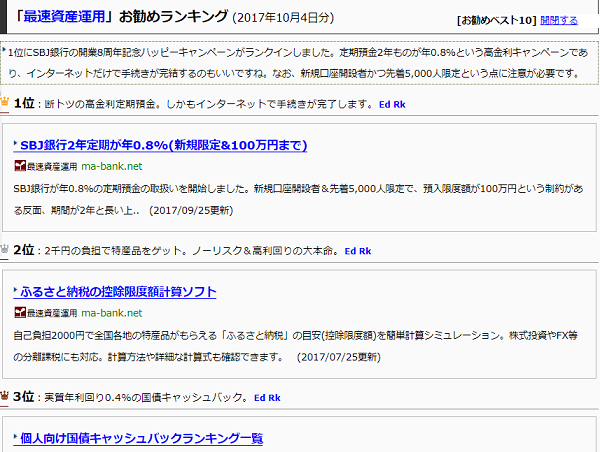Open the 最速資産運用 link in the heading

(64, 16)
